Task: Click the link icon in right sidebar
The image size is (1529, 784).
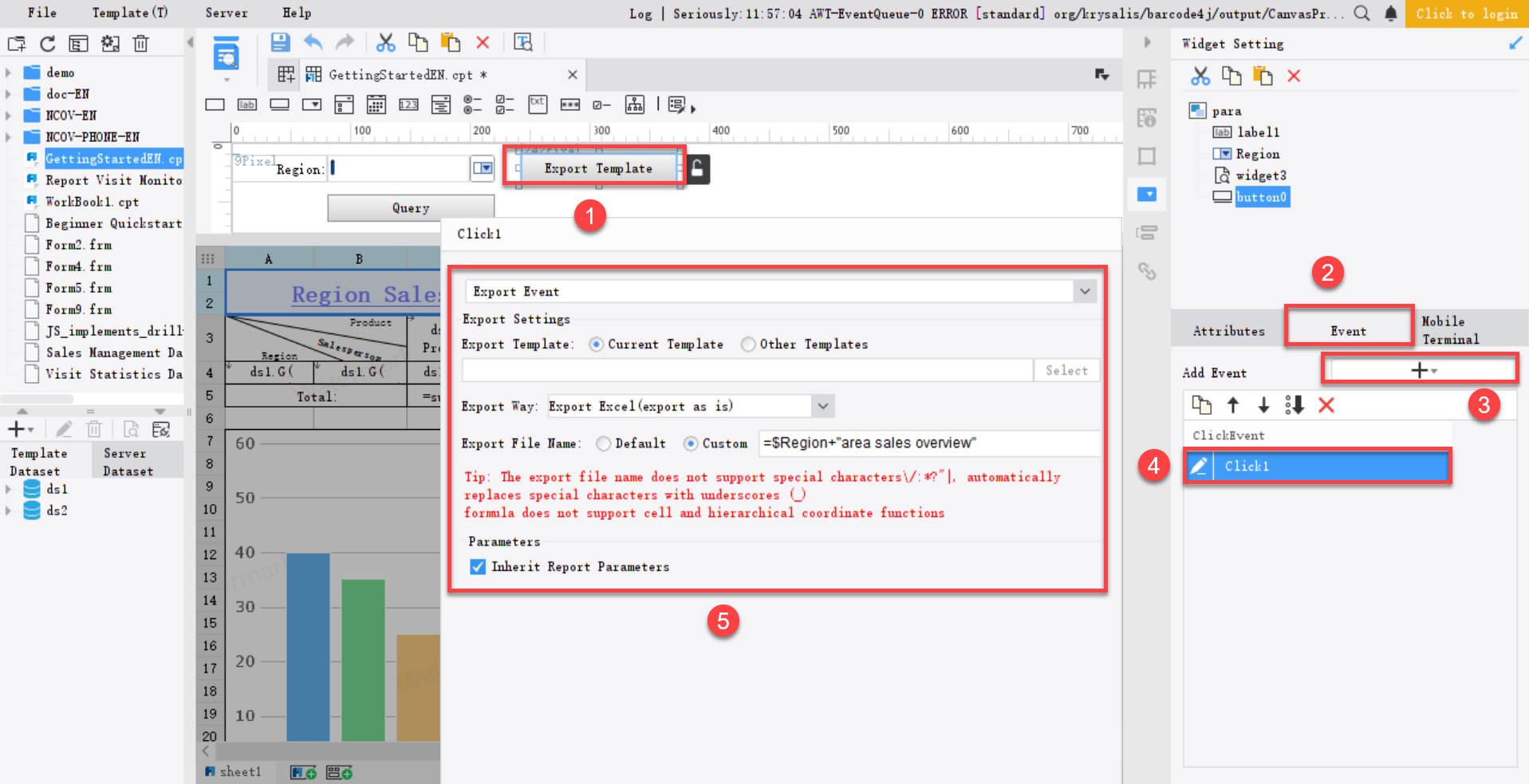Action: coord(1147,271)
